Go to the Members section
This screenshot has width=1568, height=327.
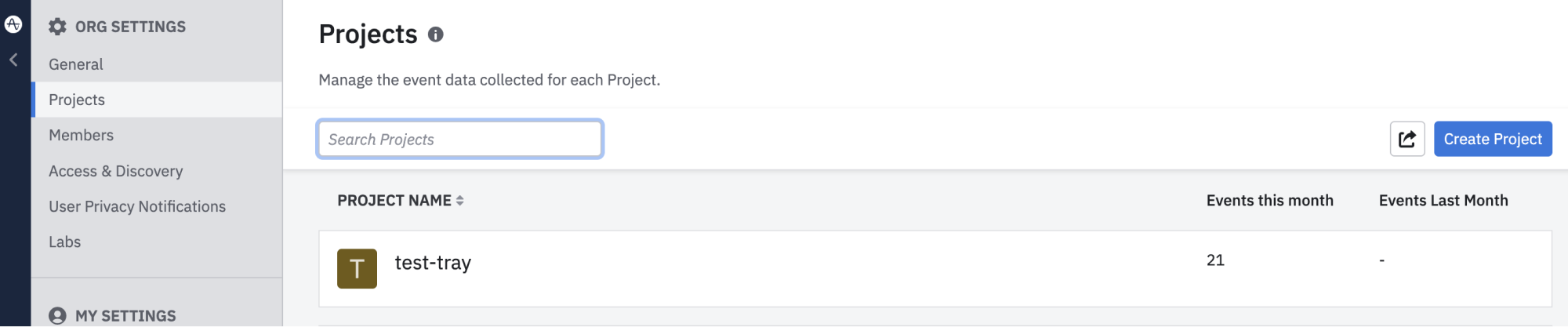(x=81, y=135)
